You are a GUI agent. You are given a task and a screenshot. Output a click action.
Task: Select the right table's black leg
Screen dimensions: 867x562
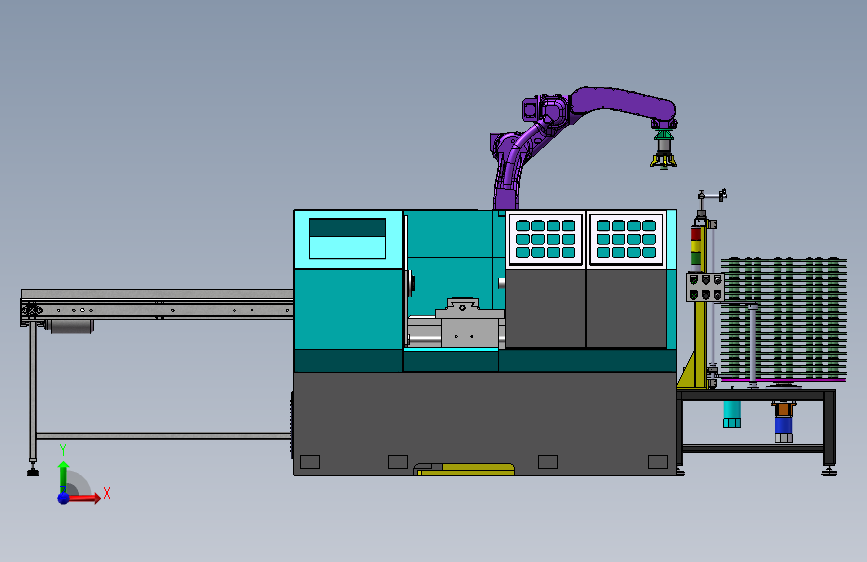coord(829,430)
